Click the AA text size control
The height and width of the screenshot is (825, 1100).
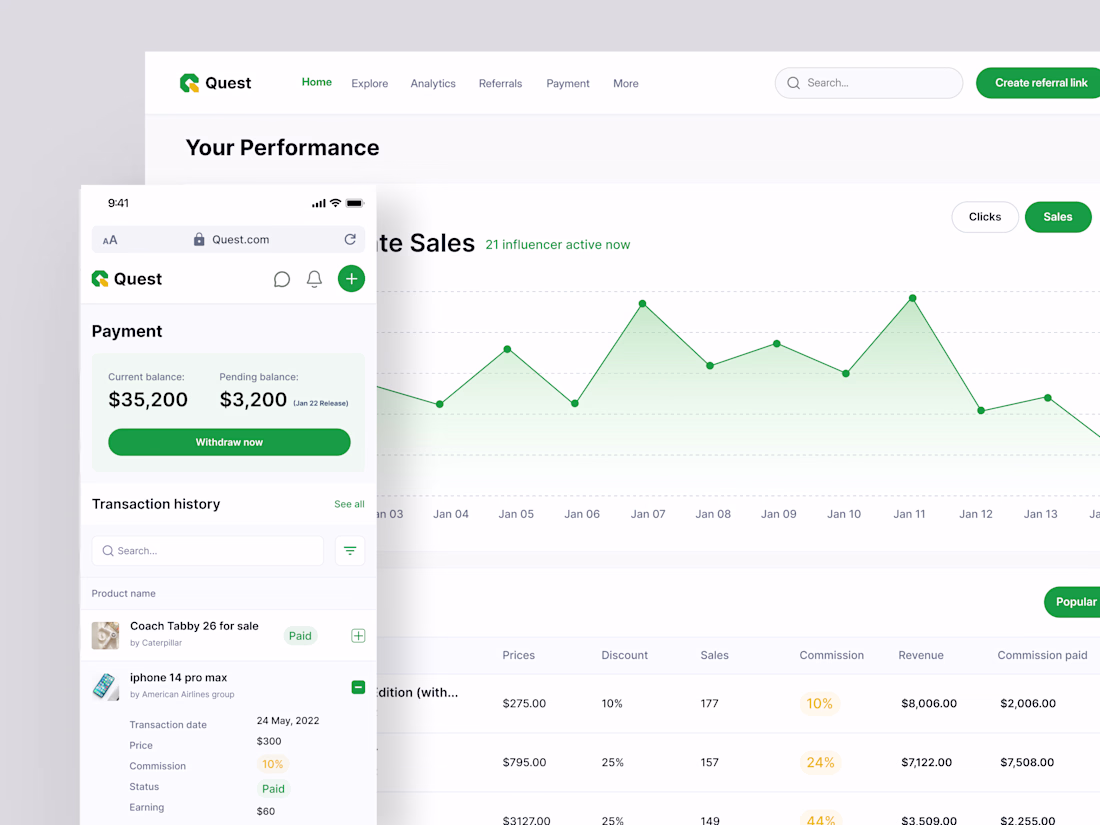(x=110, y=240)
